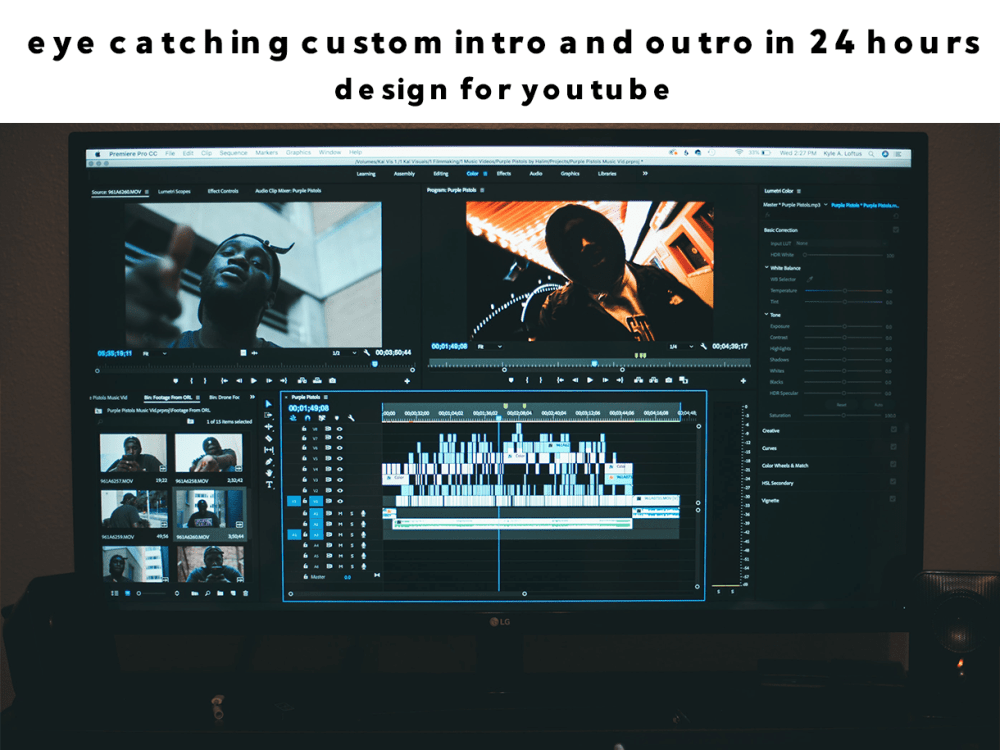
Task: Adjust the Saturation slider
Action: [843, 415]
